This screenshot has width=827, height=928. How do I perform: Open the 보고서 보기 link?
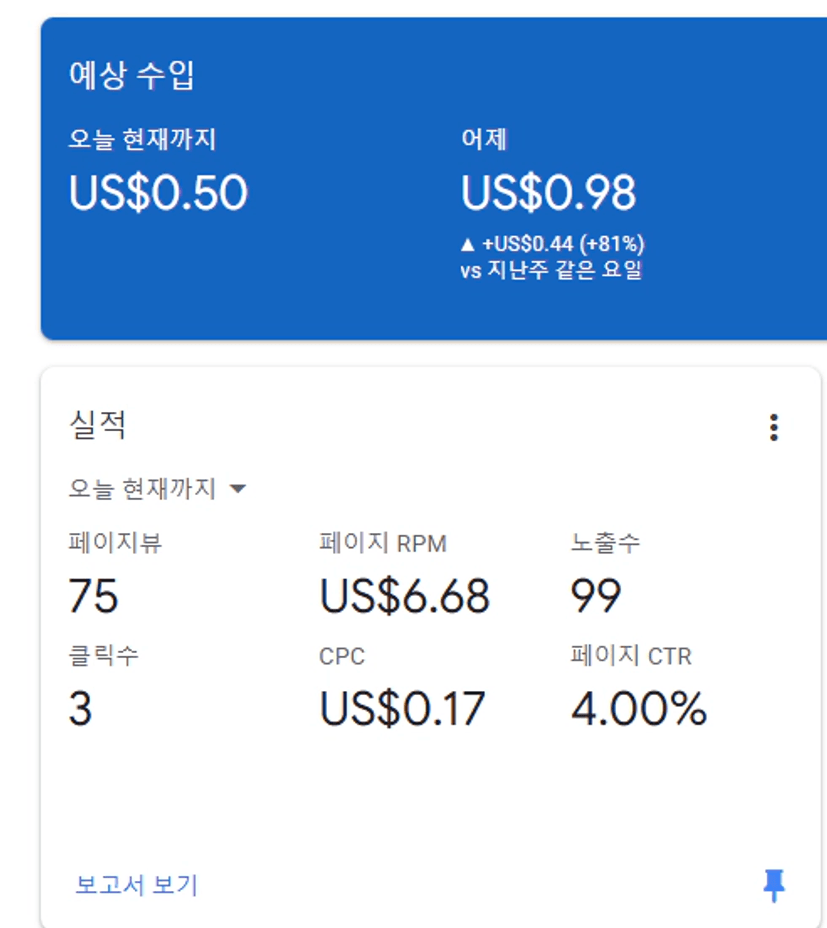pos(137,885)
